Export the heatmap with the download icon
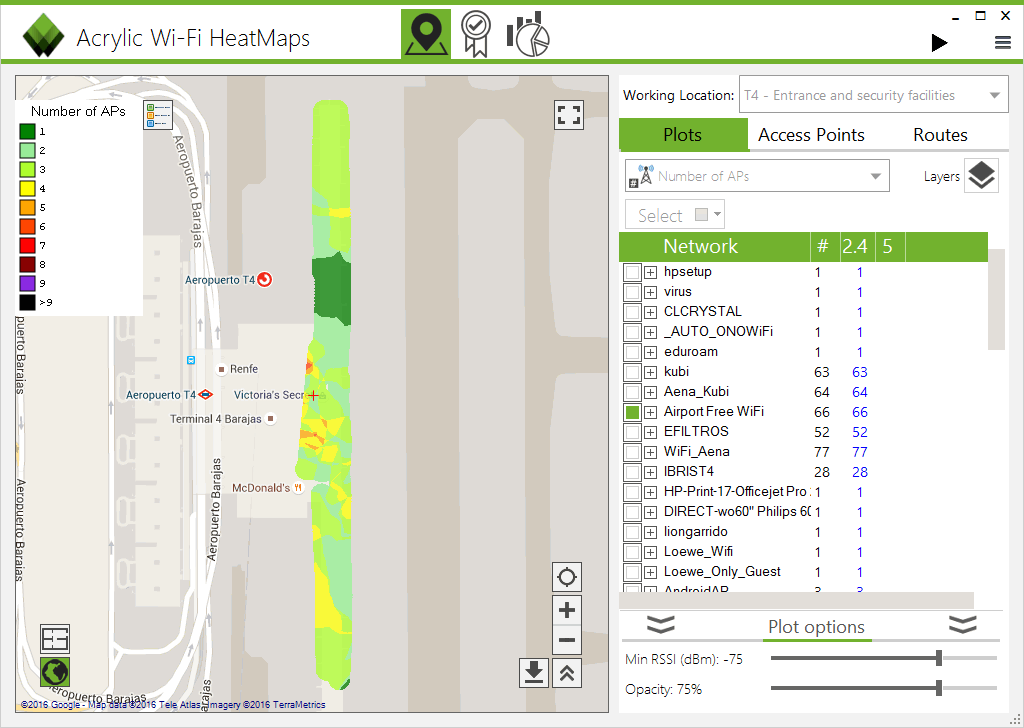 (x=534, y=673)
